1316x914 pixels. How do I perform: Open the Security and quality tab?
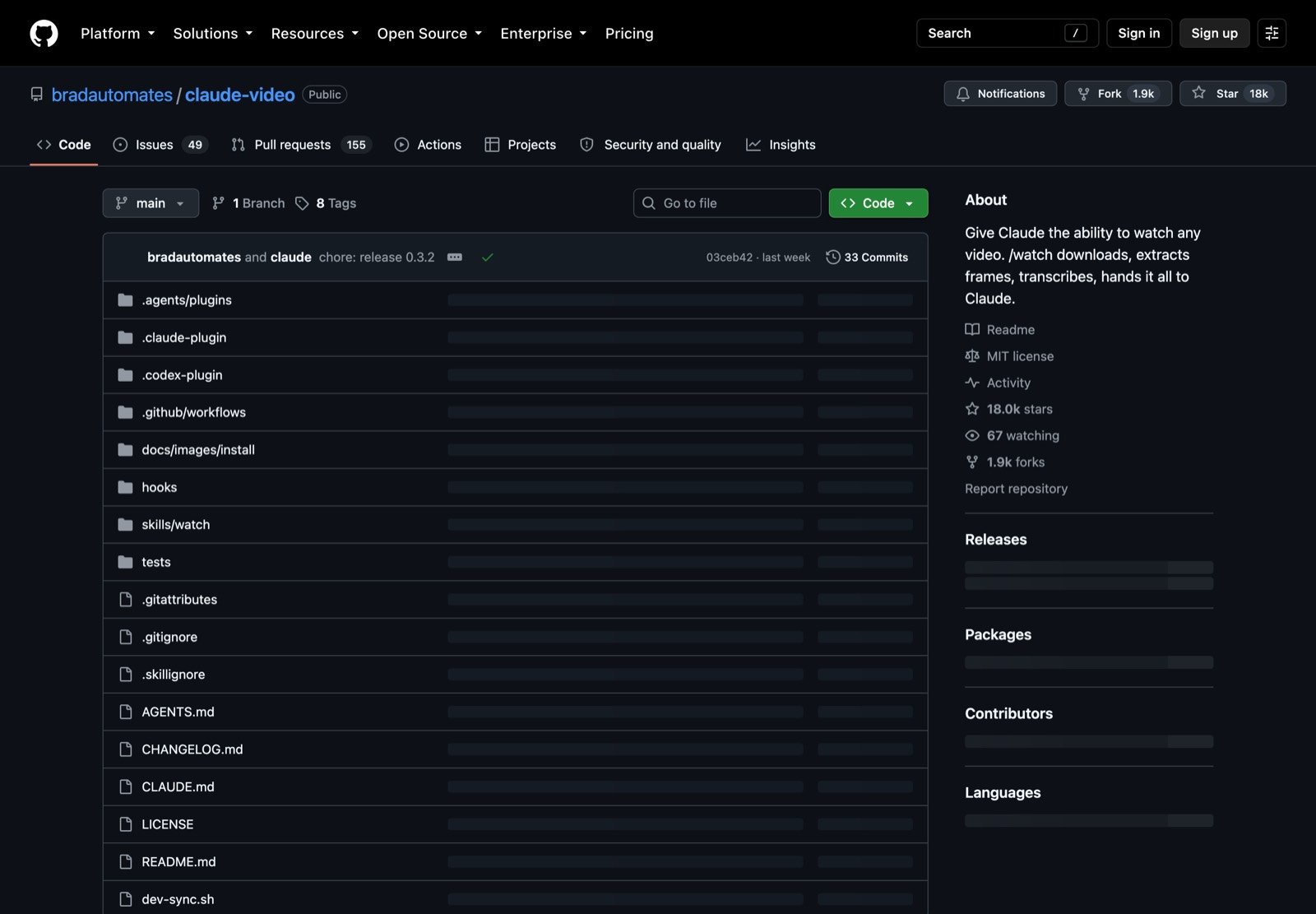tap(651, 145)
